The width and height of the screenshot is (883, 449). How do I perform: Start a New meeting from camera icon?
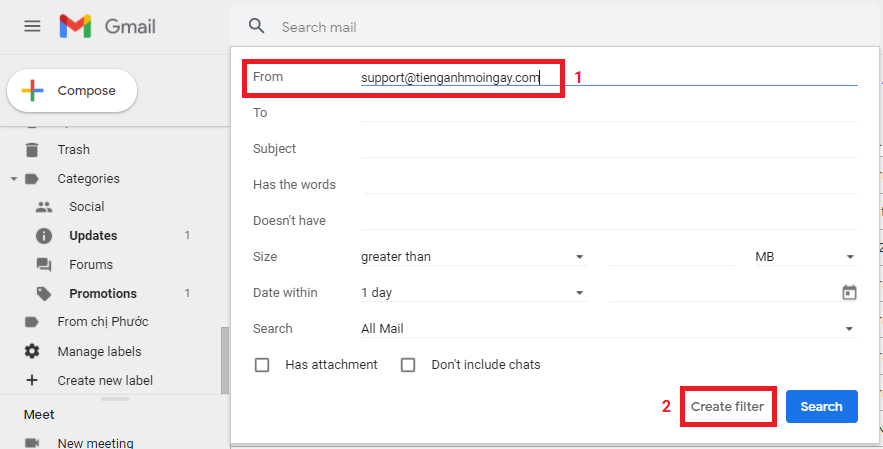32,443
